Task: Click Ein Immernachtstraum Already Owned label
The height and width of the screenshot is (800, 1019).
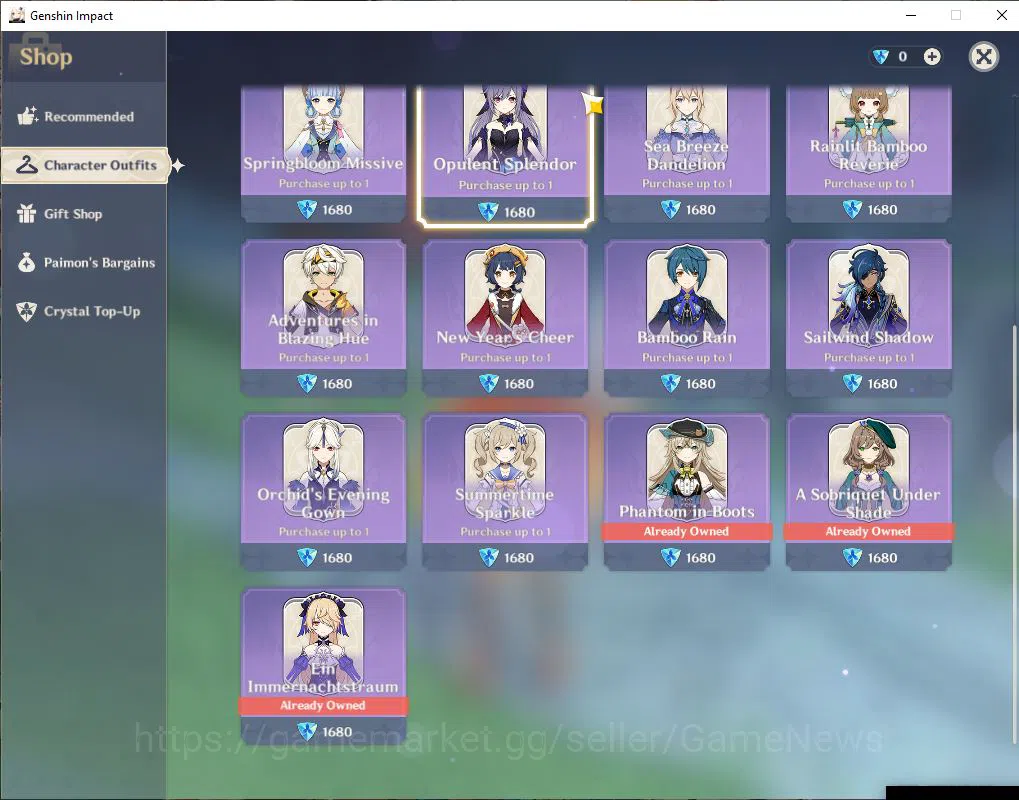Action: [324, 706]
